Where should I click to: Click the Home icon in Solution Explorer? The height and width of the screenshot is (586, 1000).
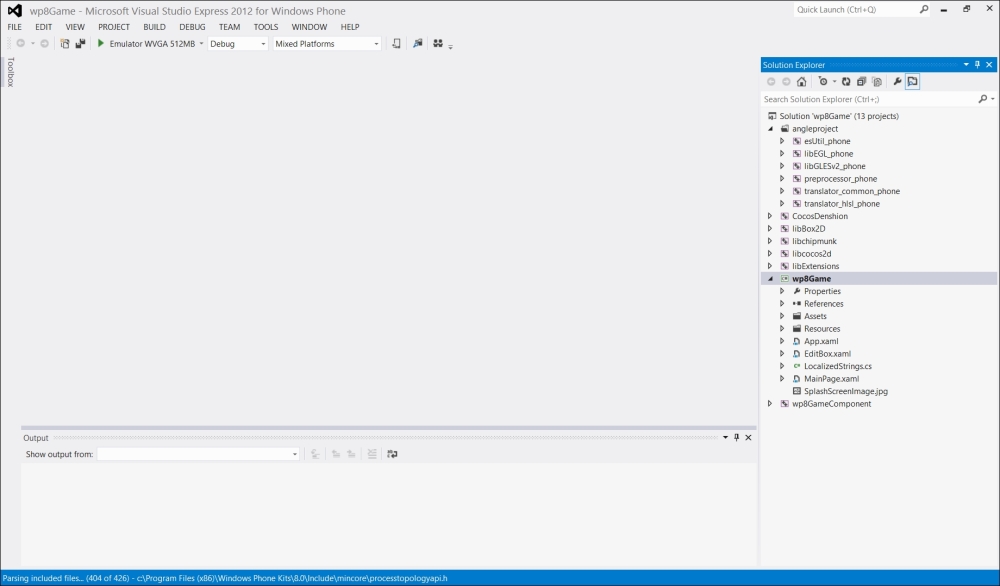coord(802,82)
